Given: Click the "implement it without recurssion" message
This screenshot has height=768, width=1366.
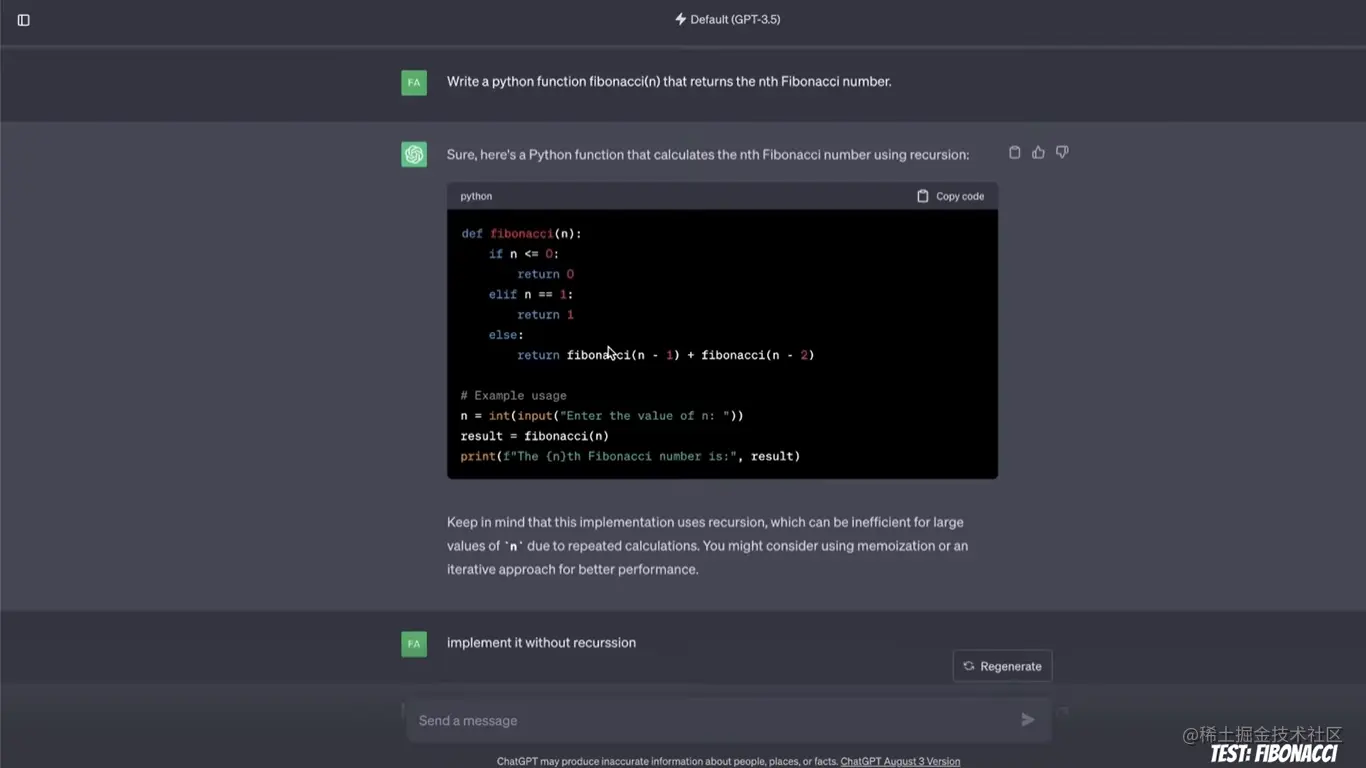Looking at the screenshot, I should pyautogui.click(x=541, y=643).
